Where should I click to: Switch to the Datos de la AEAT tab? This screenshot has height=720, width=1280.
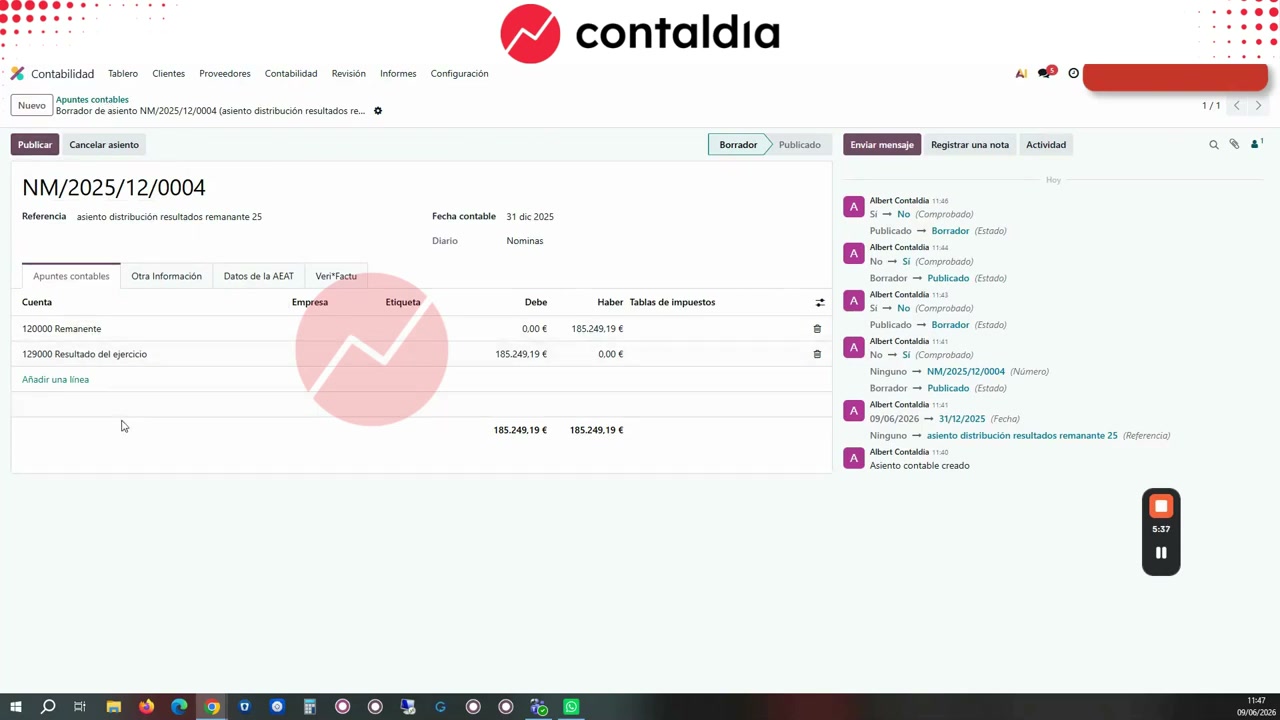259,276
